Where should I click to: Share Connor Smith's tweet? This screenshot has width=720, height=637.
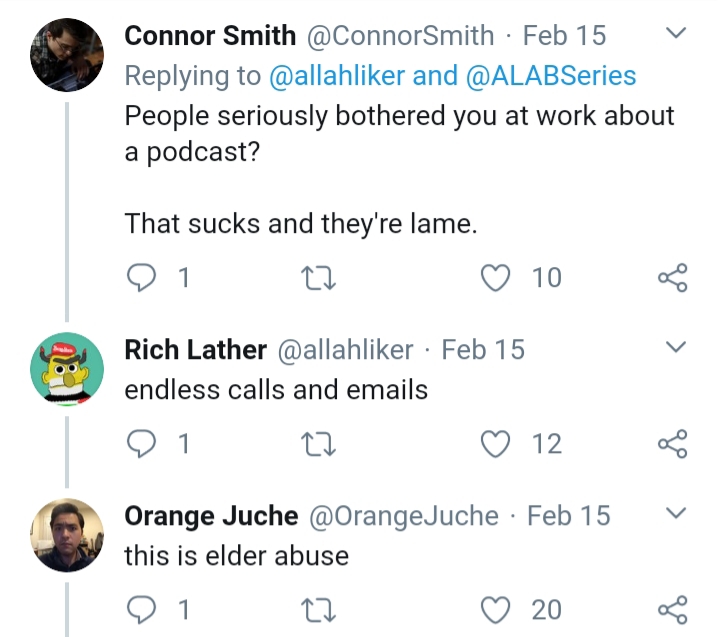pos(673,278)
